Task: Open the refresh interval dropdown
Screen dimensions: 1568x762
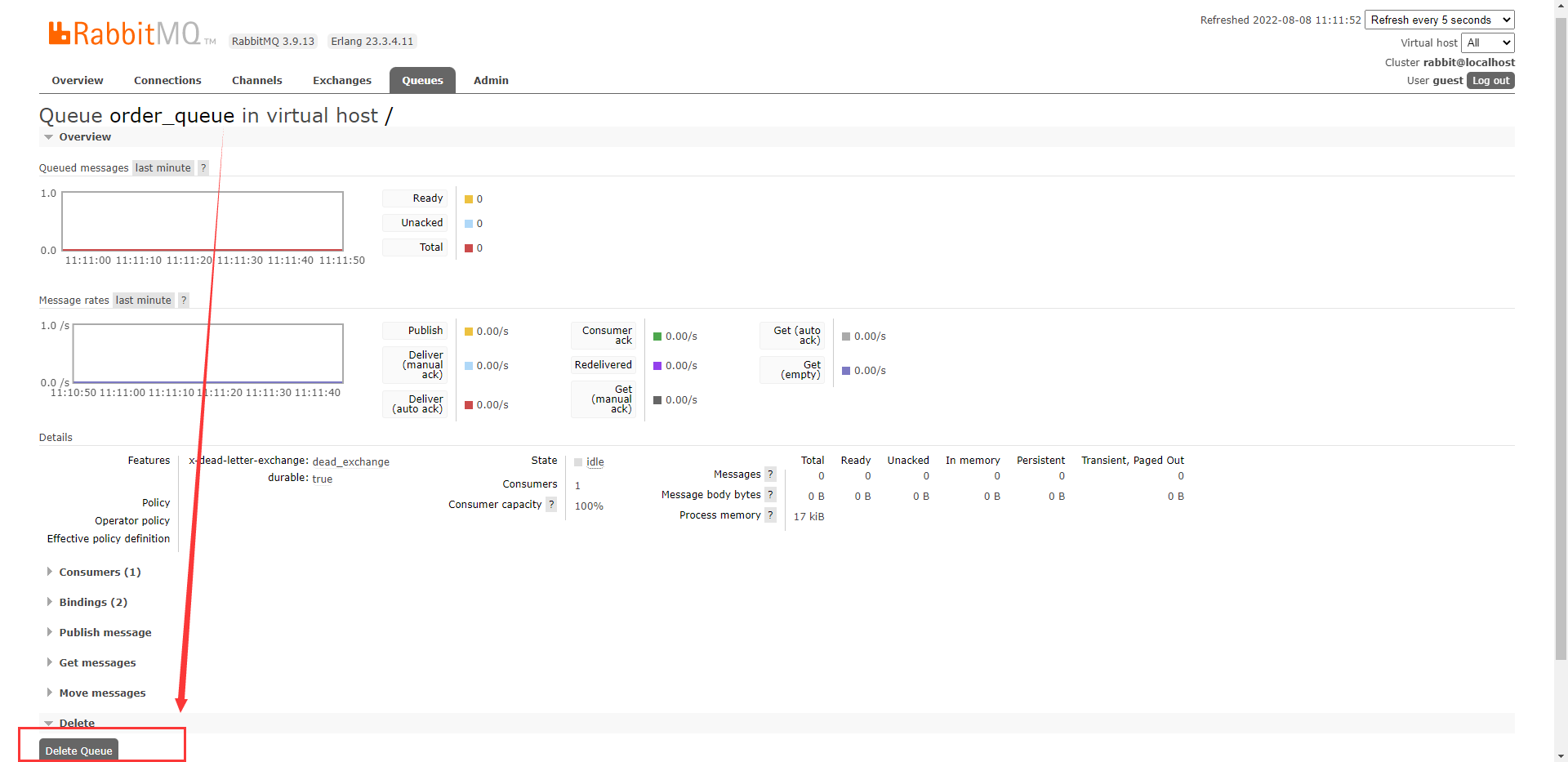Action: [1440, 20]
